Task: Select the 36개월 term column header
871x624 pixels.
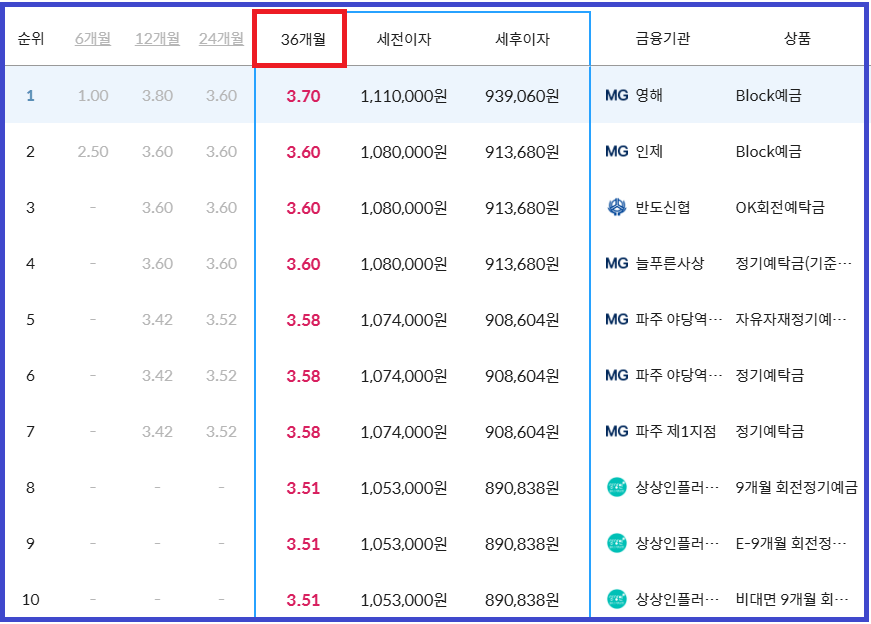Action: 303,39
